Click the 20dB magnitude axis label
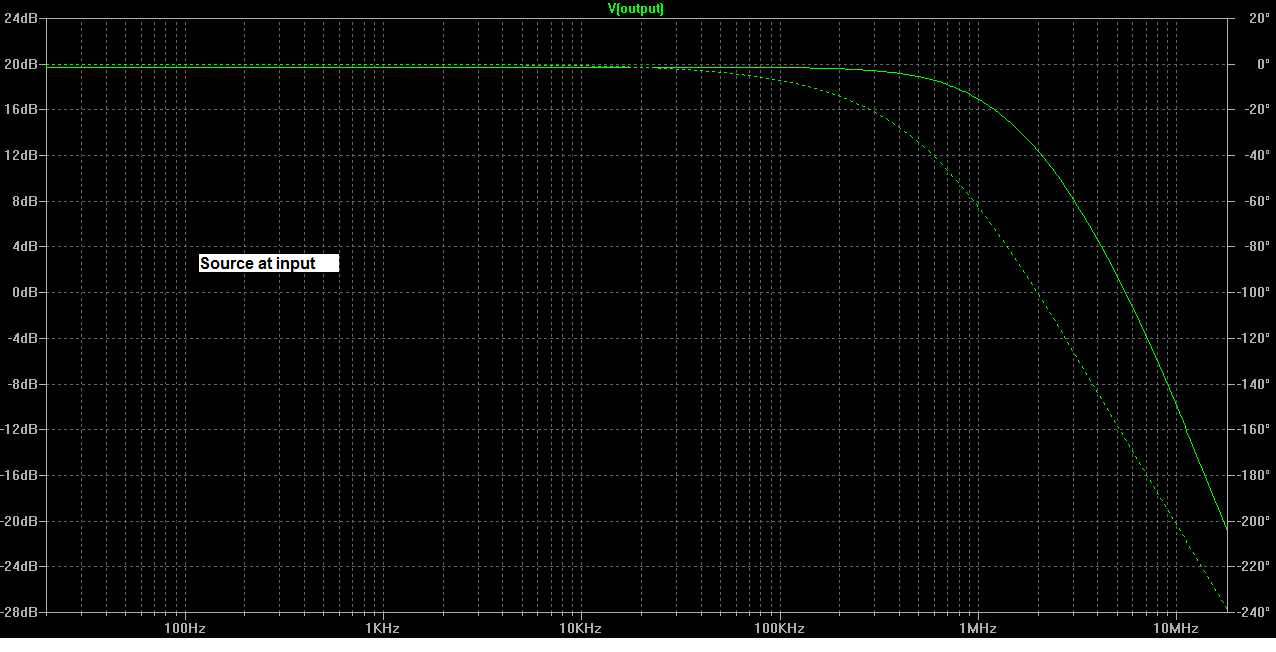 point(20,64)
